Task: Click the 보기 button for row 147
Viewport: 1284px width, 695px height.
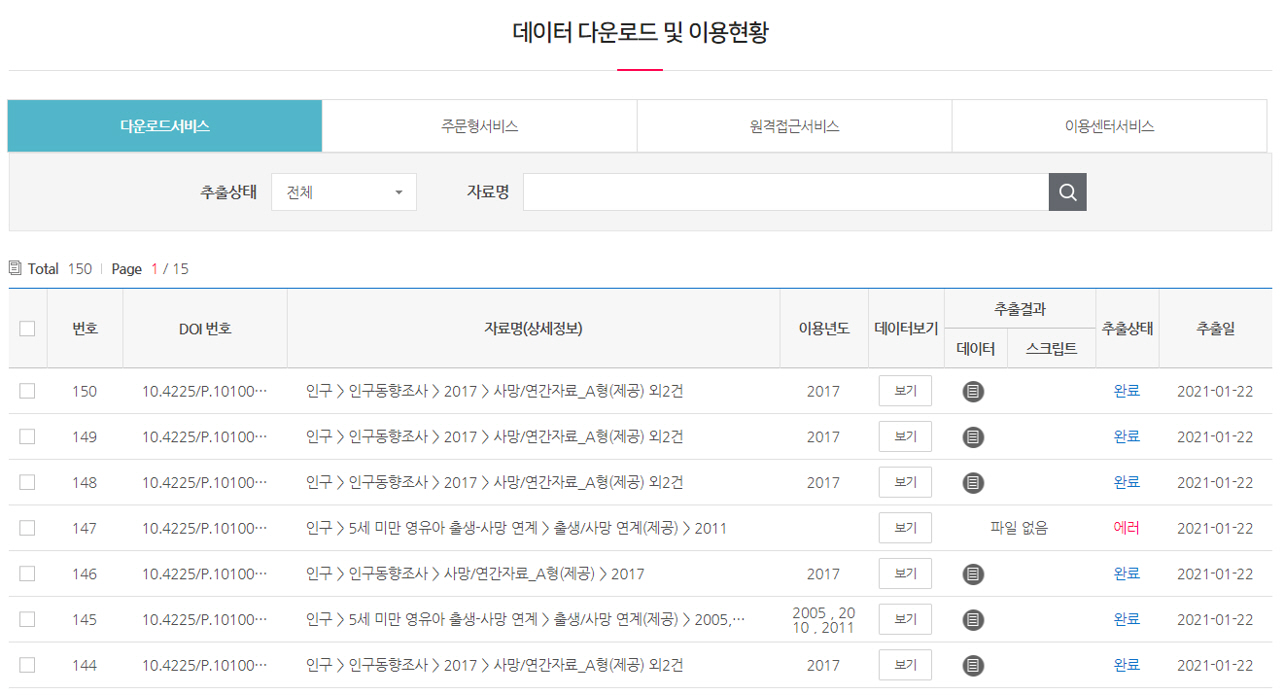Action: click(x=904, y=527)
